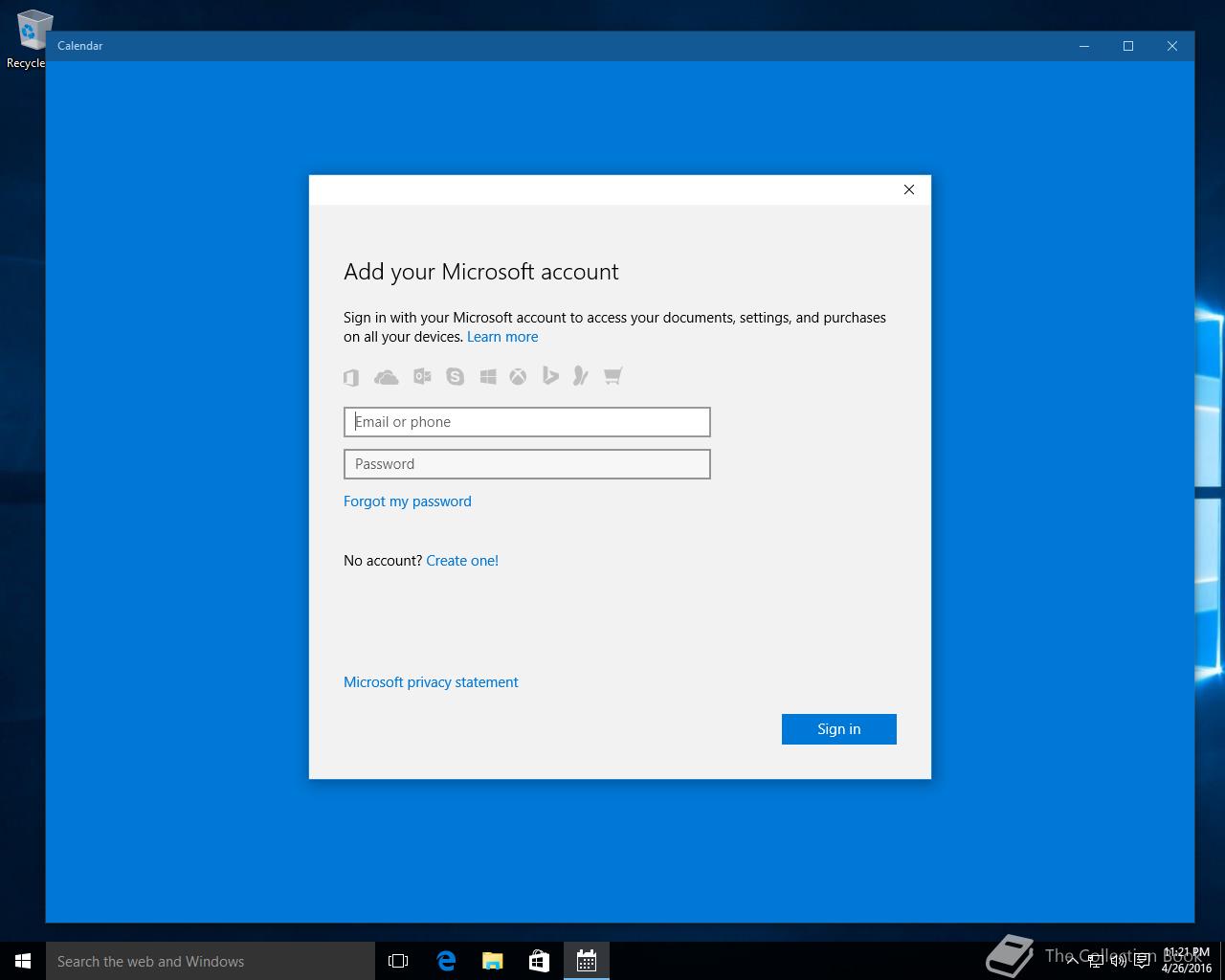
Task: Click the Sign in button
Action: pos(839,729)
